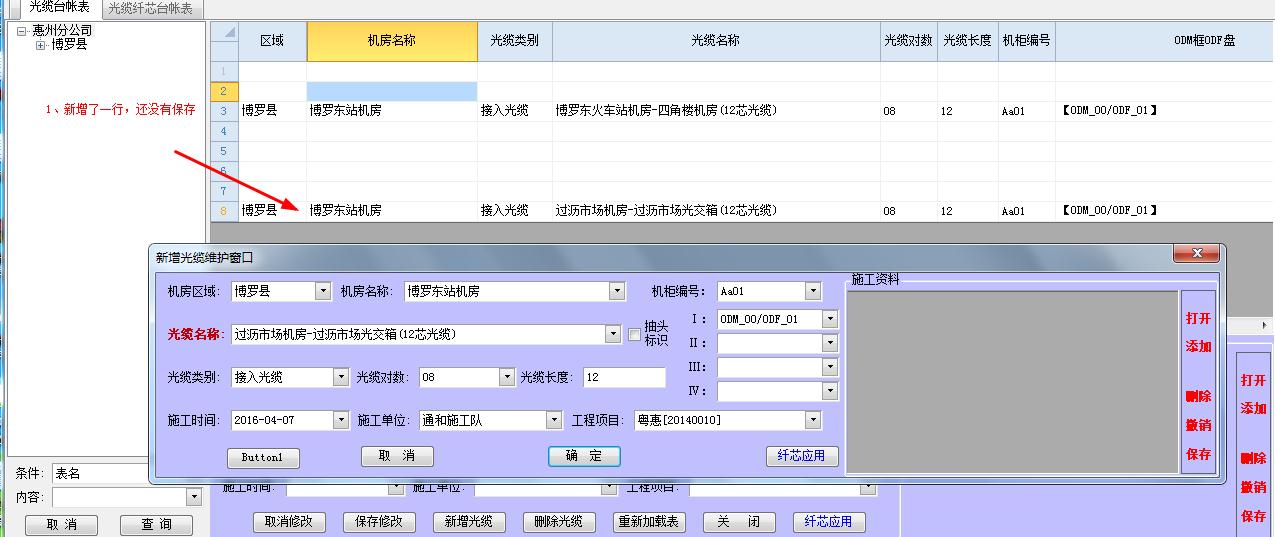This screenshot has width=1275, height=537.
Task: Click 删除 in dialog's 施工资料 panel
Action: pos(1199,396)
